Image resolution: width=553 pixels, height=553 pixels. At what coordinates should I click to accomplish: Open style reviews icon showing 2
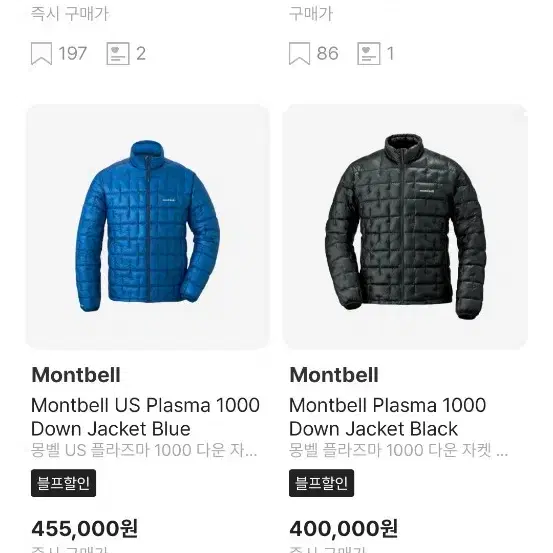[x=118, y=54]
